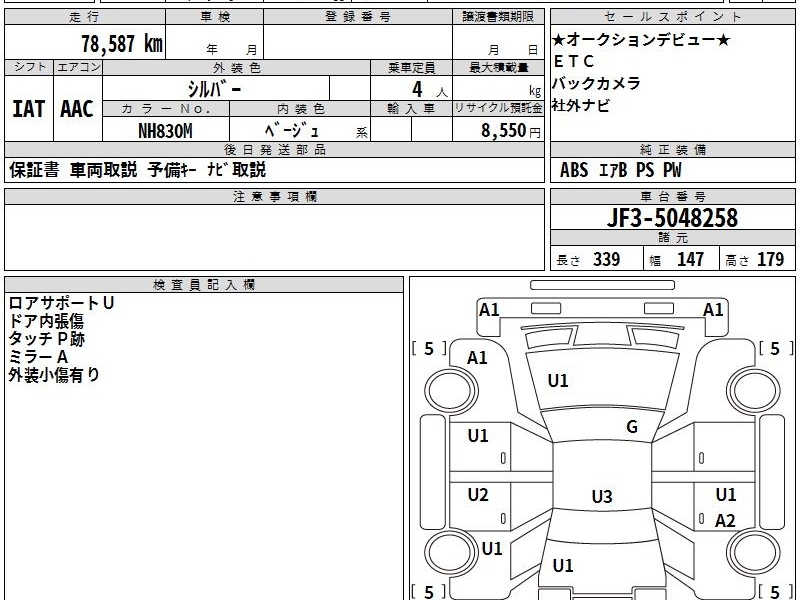Click the エアコン header label
Viewport: 800px width, 600px height.
click(78, 67)
